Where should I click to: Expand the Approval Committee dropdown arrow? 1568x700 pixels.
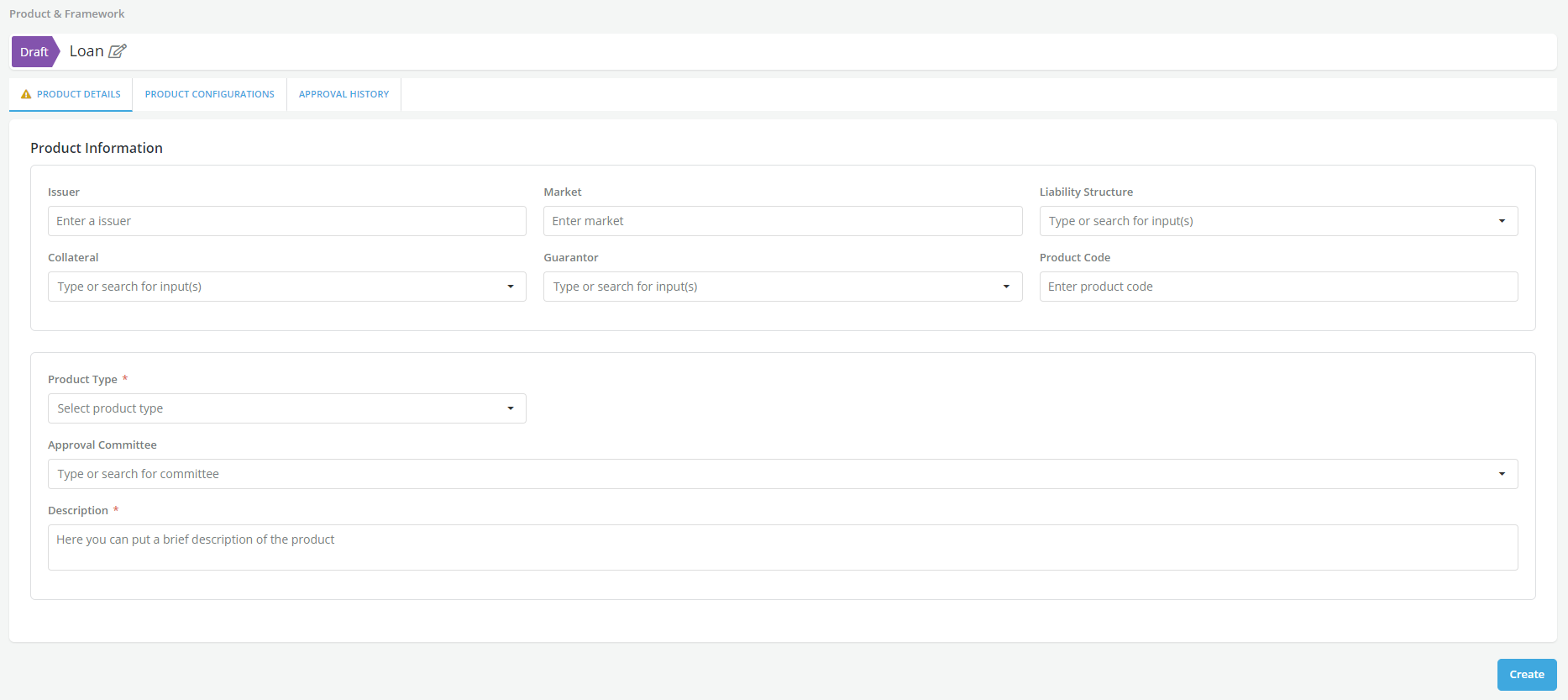(1502, 474)
